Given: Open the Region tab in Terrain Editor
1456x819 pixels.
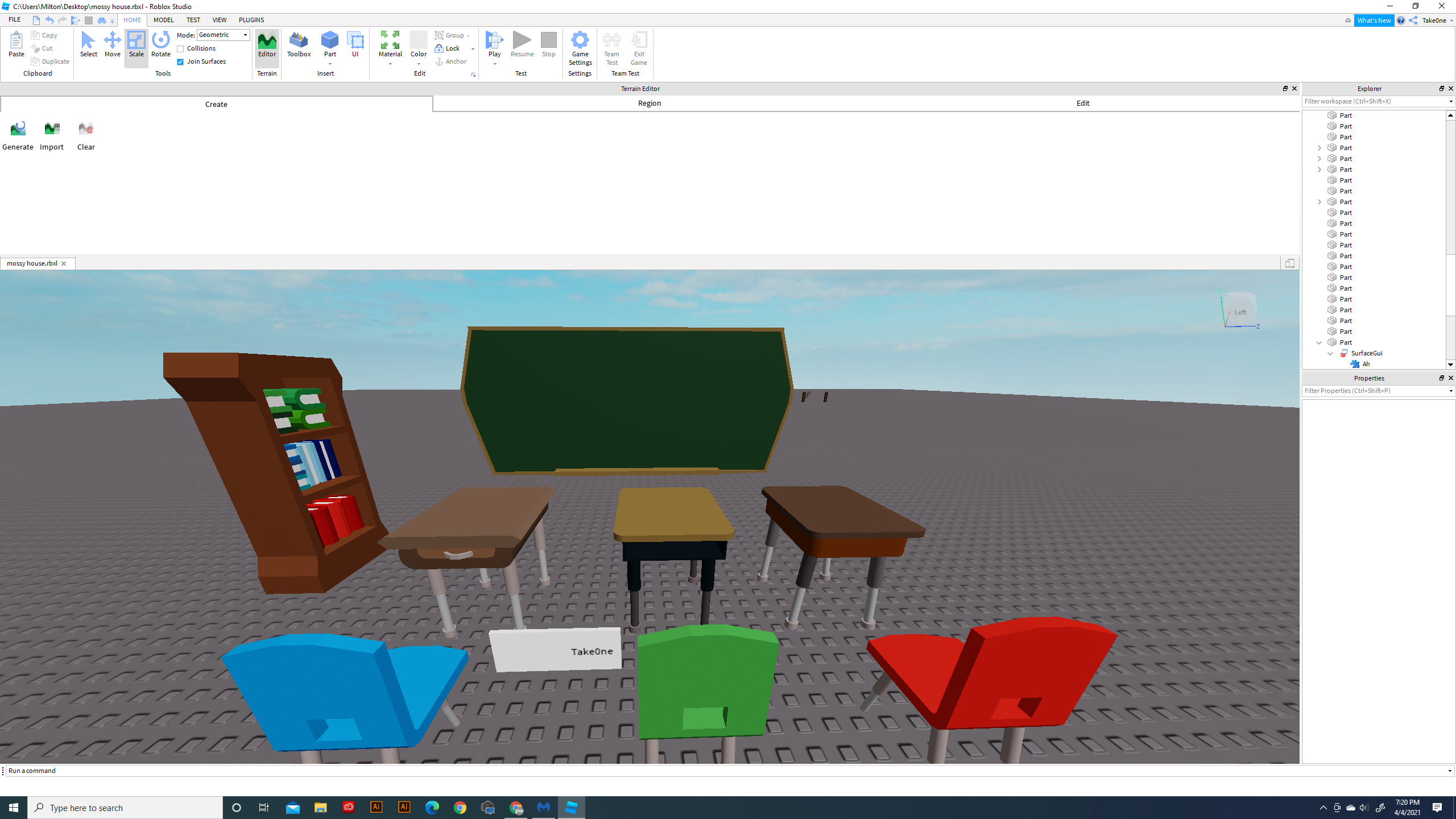Looking at the screenshot, I should pyautogui.click(x=649, y=103).
